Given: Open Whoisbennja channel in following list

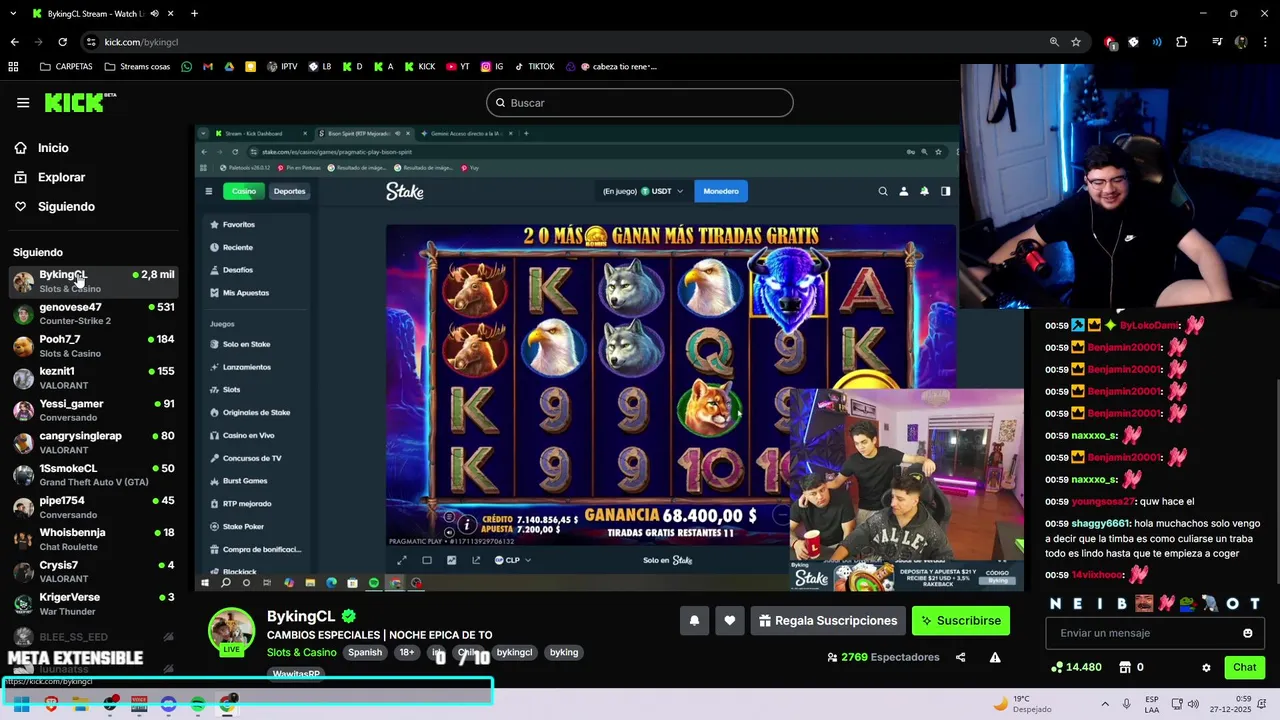Looking at the screenshot, I should tap(94, 539).
